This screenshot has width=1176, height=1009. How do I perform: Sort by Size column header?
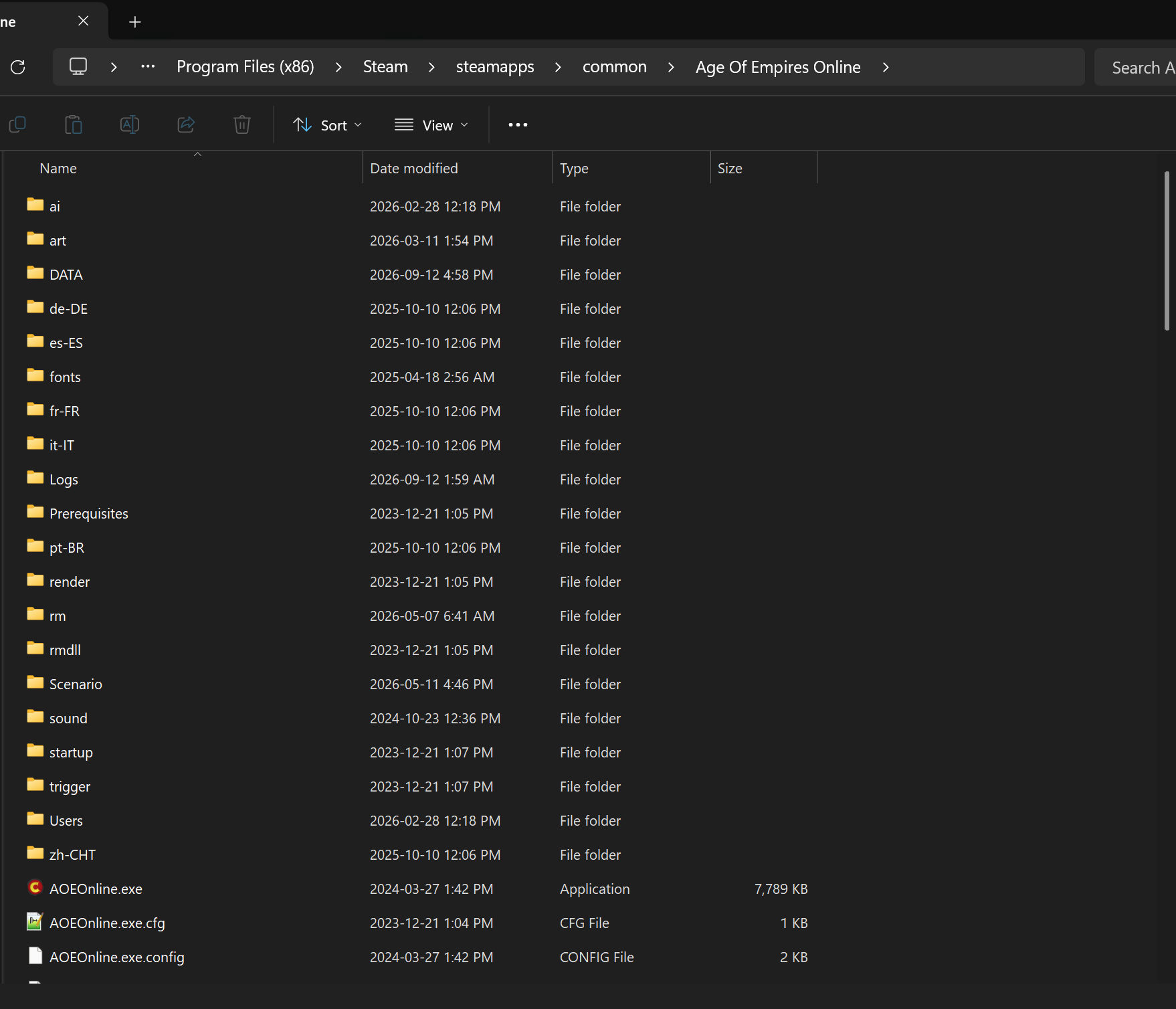pyautogui.click(x=730, y=169)
